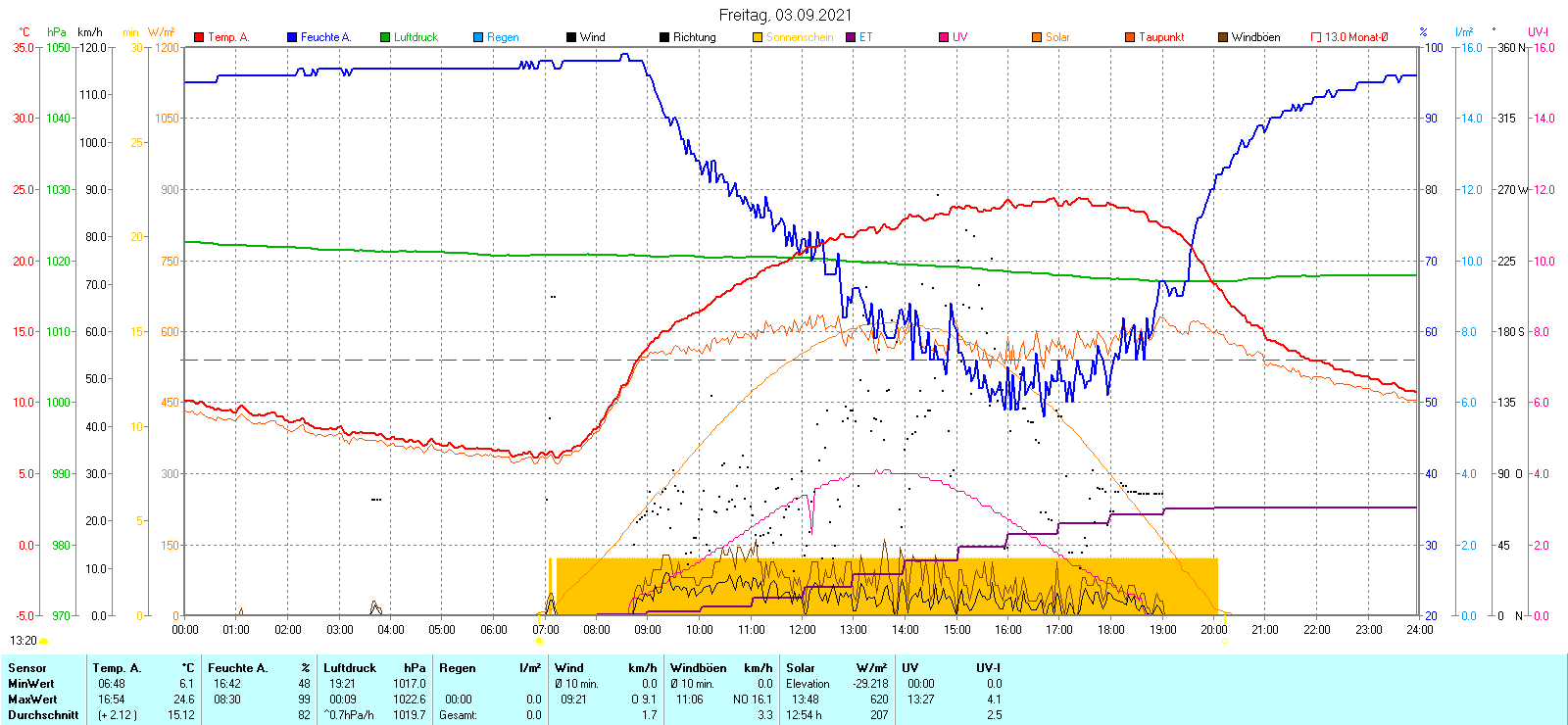Click the temperature average 15.12
Image resolution: width=1568 pixels, height=725 pixels.
[181, 715]
